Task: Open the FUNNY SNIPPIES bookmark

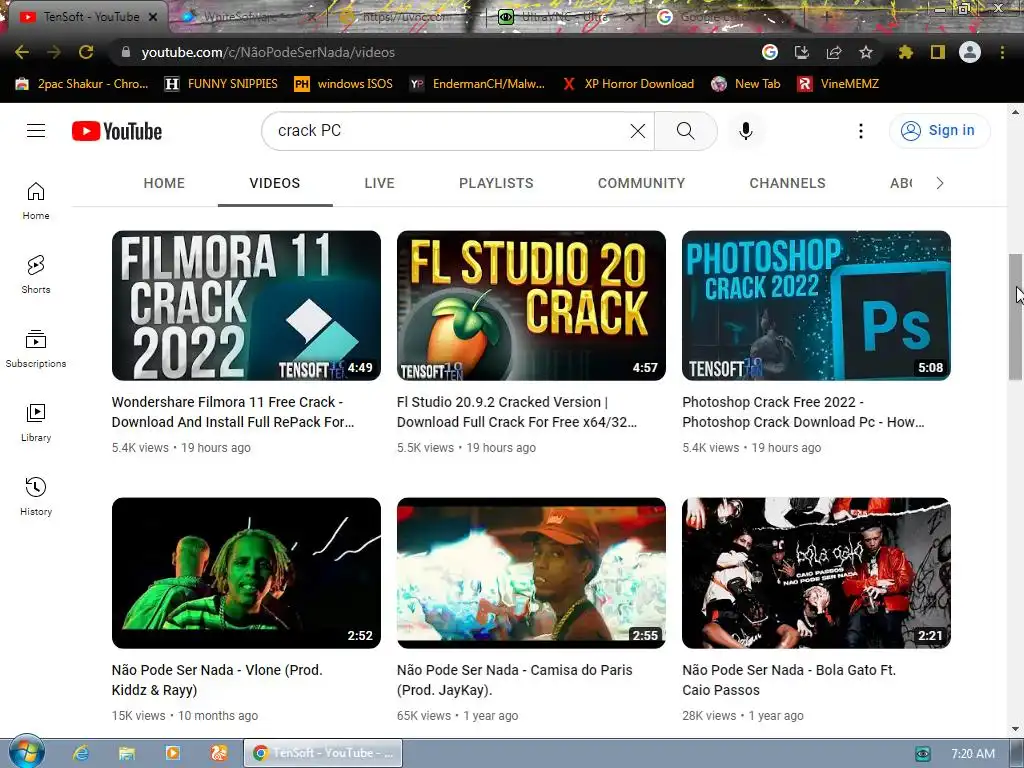Action: [x=221, y=84]
